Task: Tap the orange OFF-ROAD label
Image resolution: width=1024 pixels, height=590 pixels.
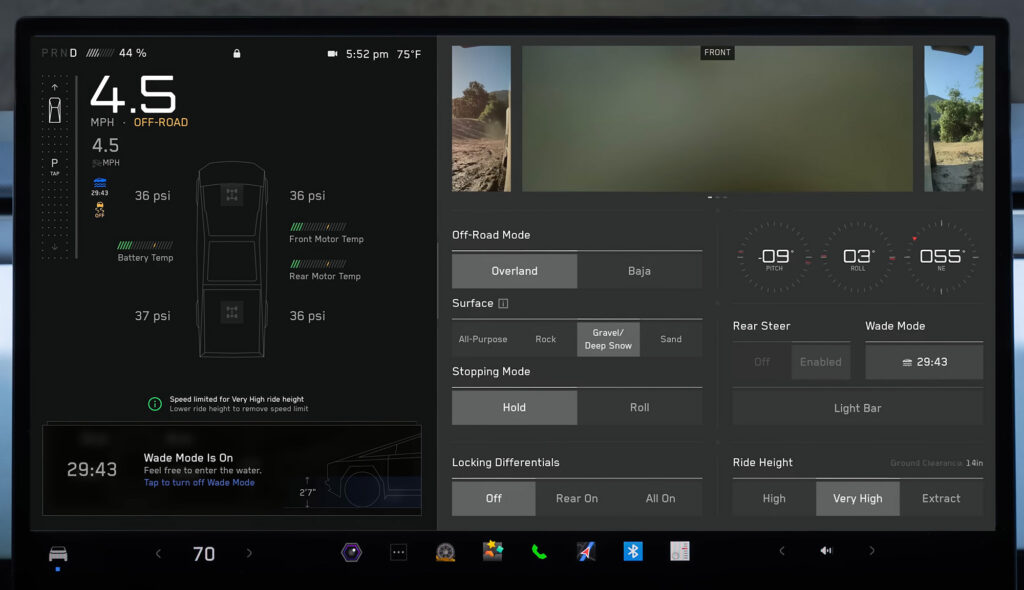Action: [x=161, y=122]
